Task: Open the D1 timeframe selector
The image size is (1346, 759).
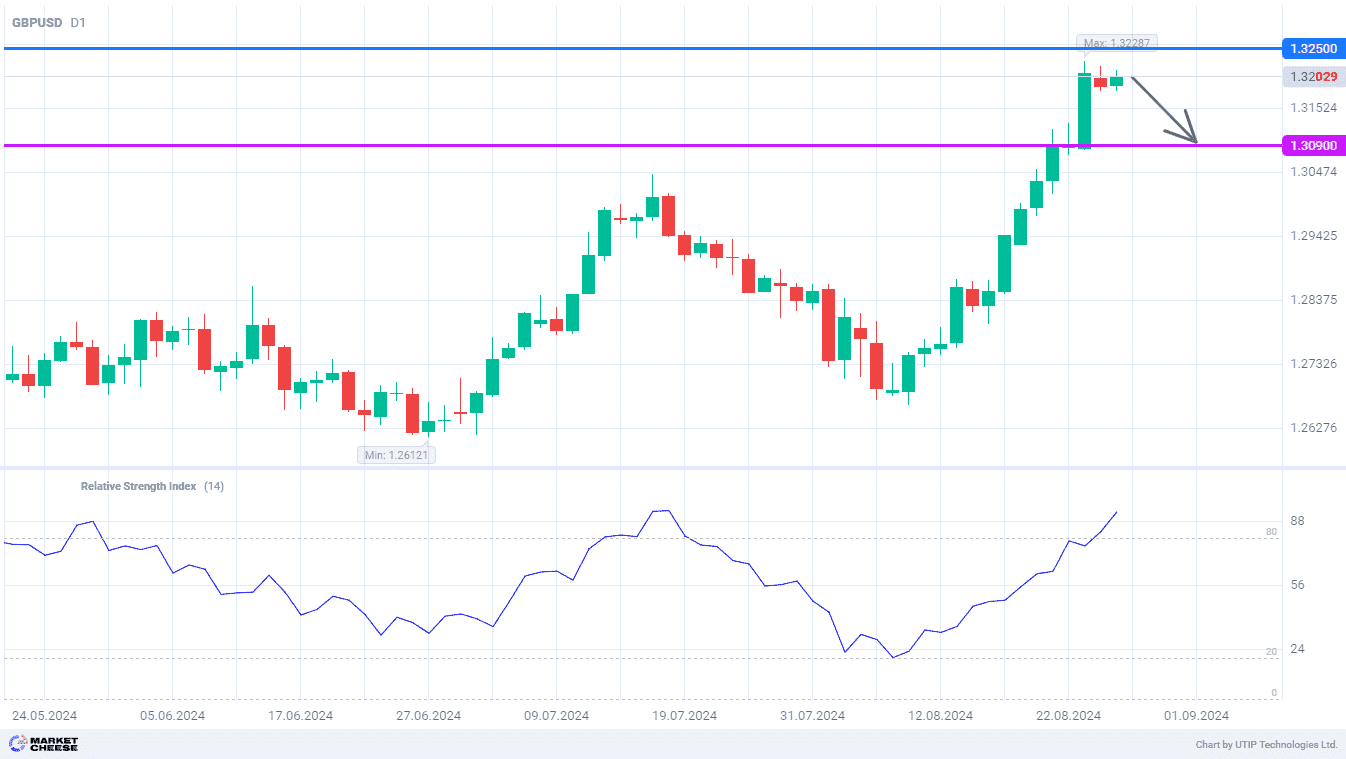Action: tap(78, 22)
